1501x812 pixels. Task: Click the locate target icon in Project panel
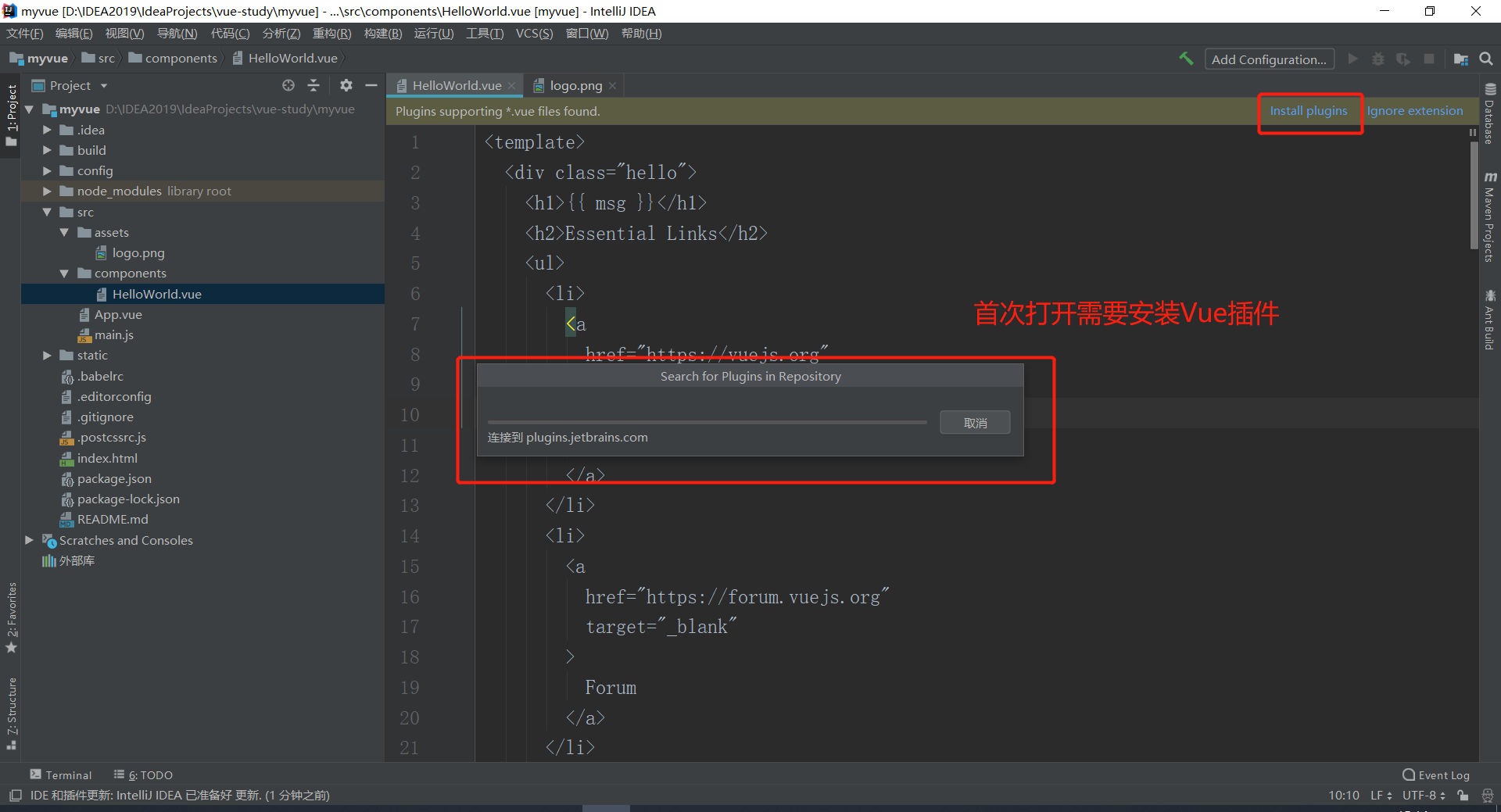(288, 85)
